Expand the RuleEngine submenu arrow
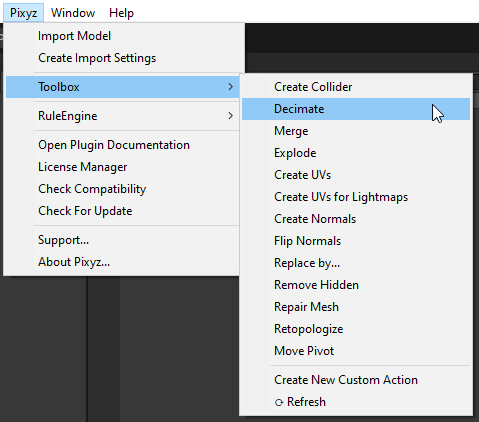The height and width of the screenshot is (422, 479). click(231, 116)
